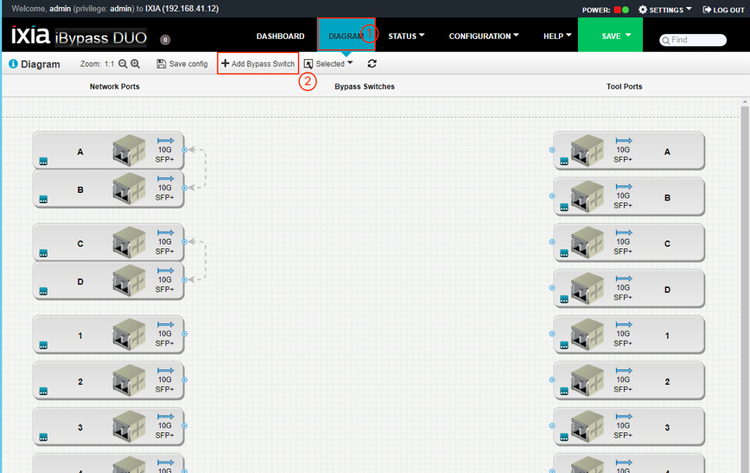This screenshot has height=473, width=750.
Task: Select tool port 2 module icon
Action: (587, 380)
